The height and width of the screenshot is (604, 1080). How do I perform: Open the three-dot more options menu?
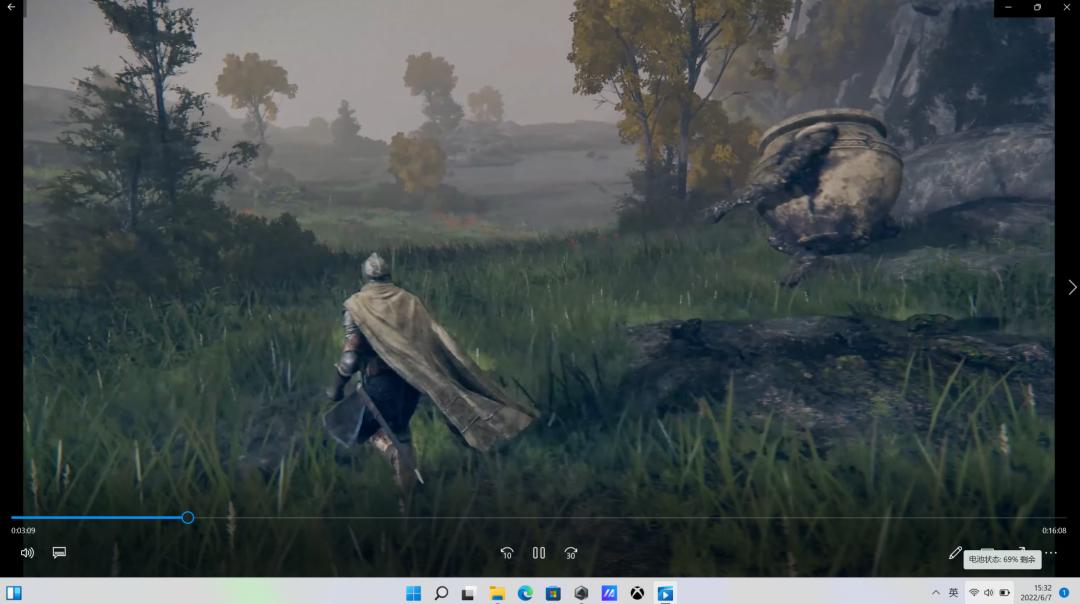(1050, 553)
